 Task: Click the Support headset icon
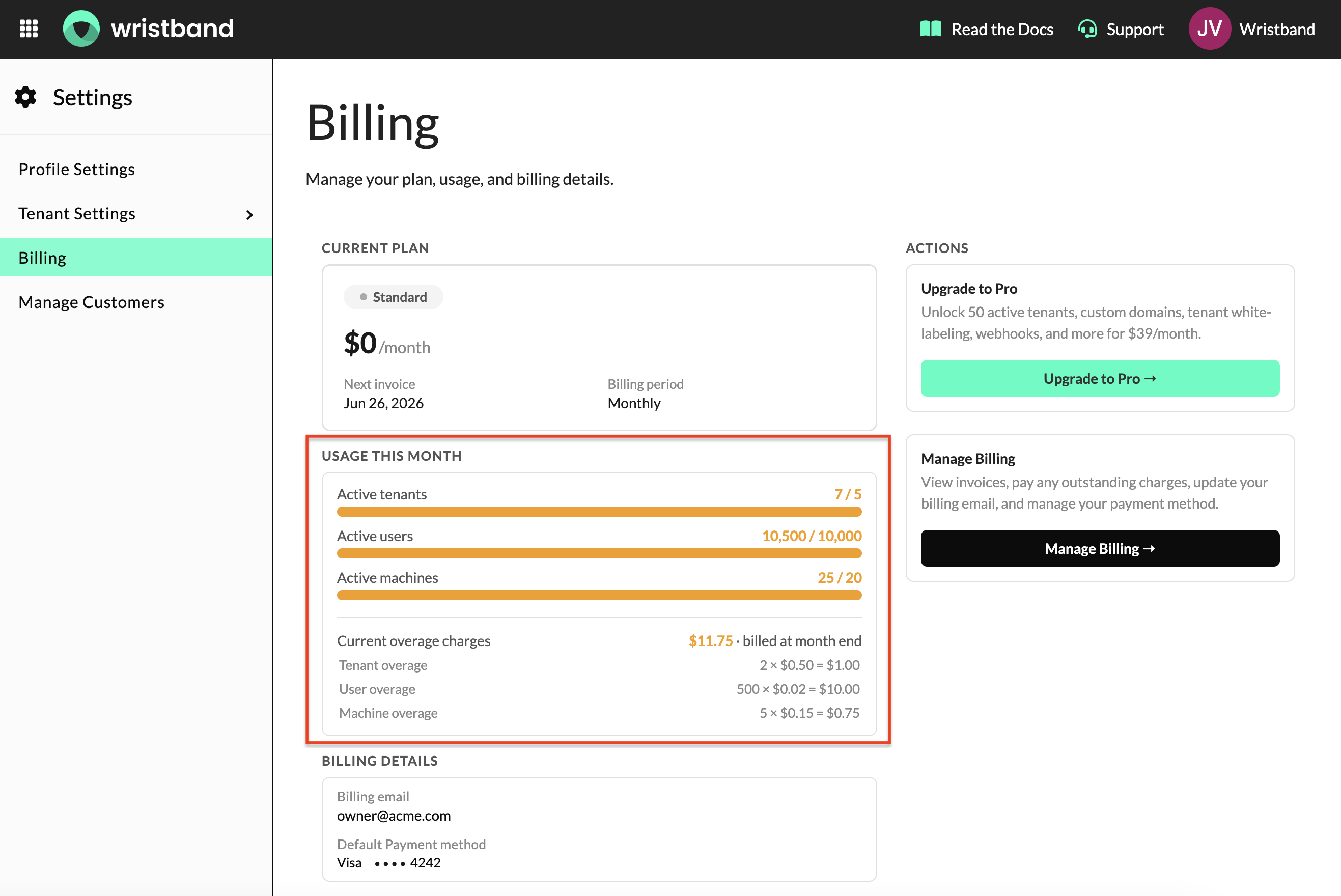click(1087, 29)
